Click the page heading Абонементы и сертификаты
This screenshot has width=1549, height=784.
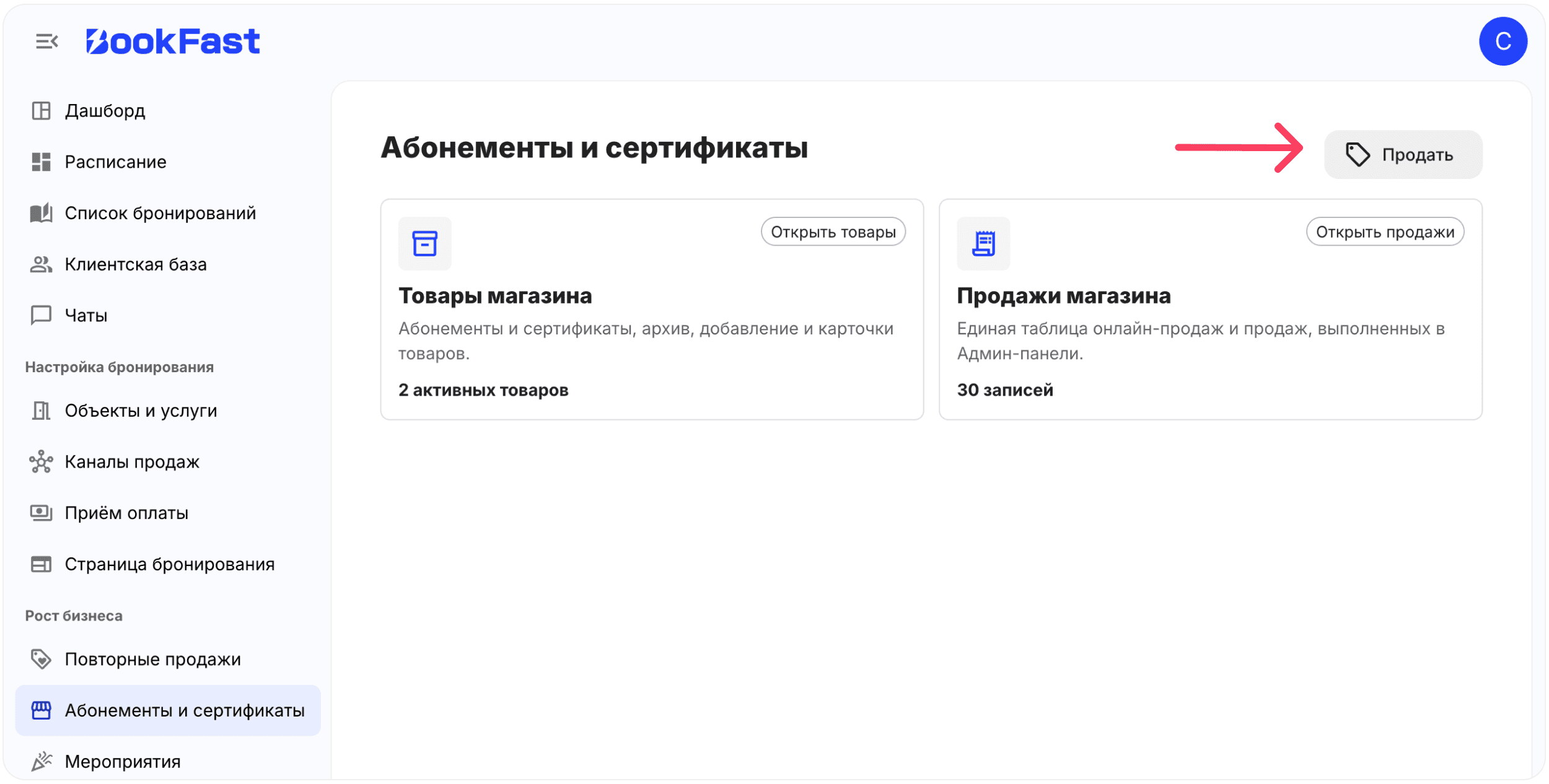[x=594, y=148]
